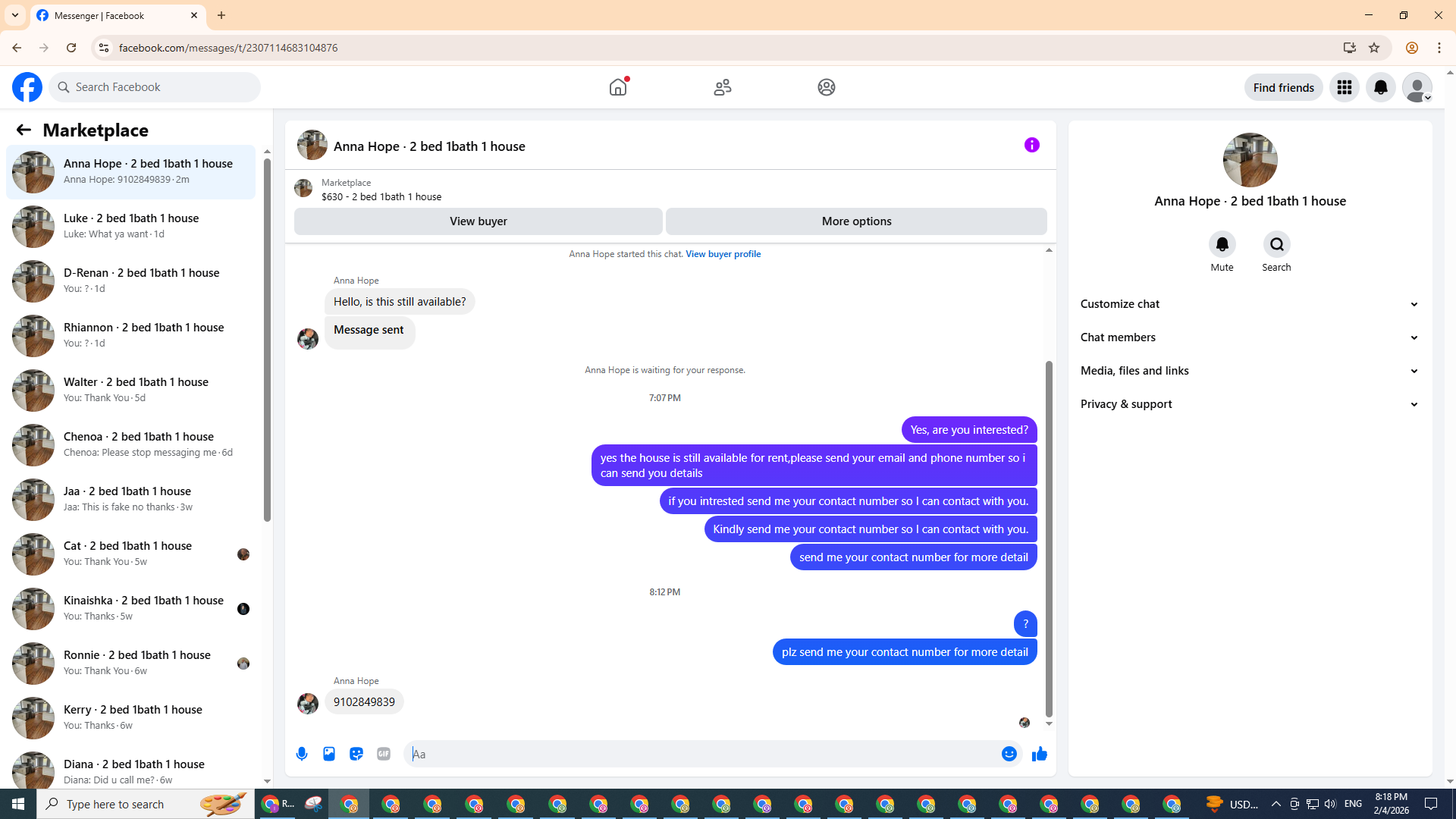The image size is (1456, 819).
Task: Open the notifications bell
Action: 1380,87
